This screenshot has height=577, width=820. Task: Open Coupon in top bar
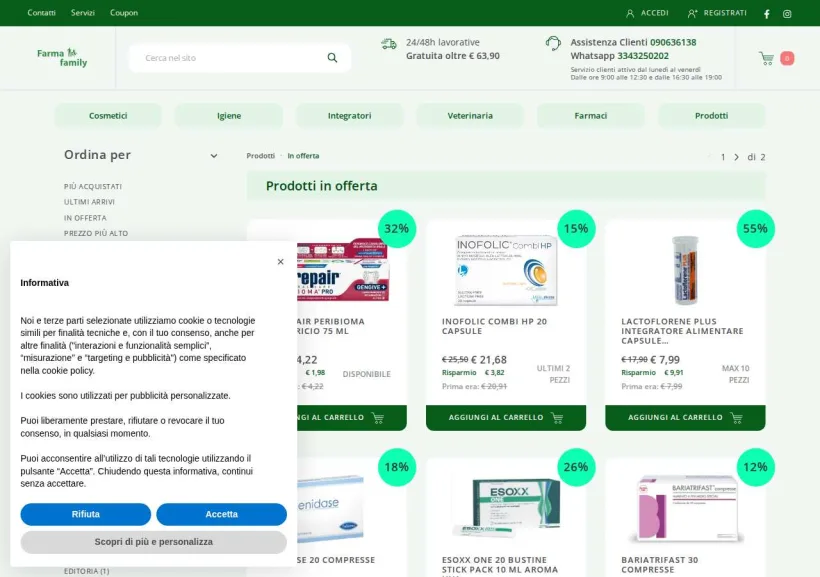coord(124,13)
